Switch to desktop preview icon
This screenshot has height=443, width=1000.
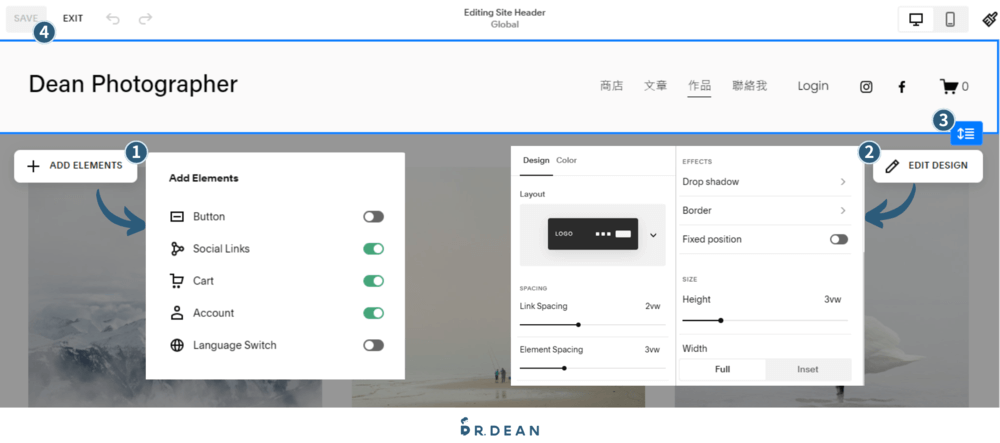click(x=916, y=19)
